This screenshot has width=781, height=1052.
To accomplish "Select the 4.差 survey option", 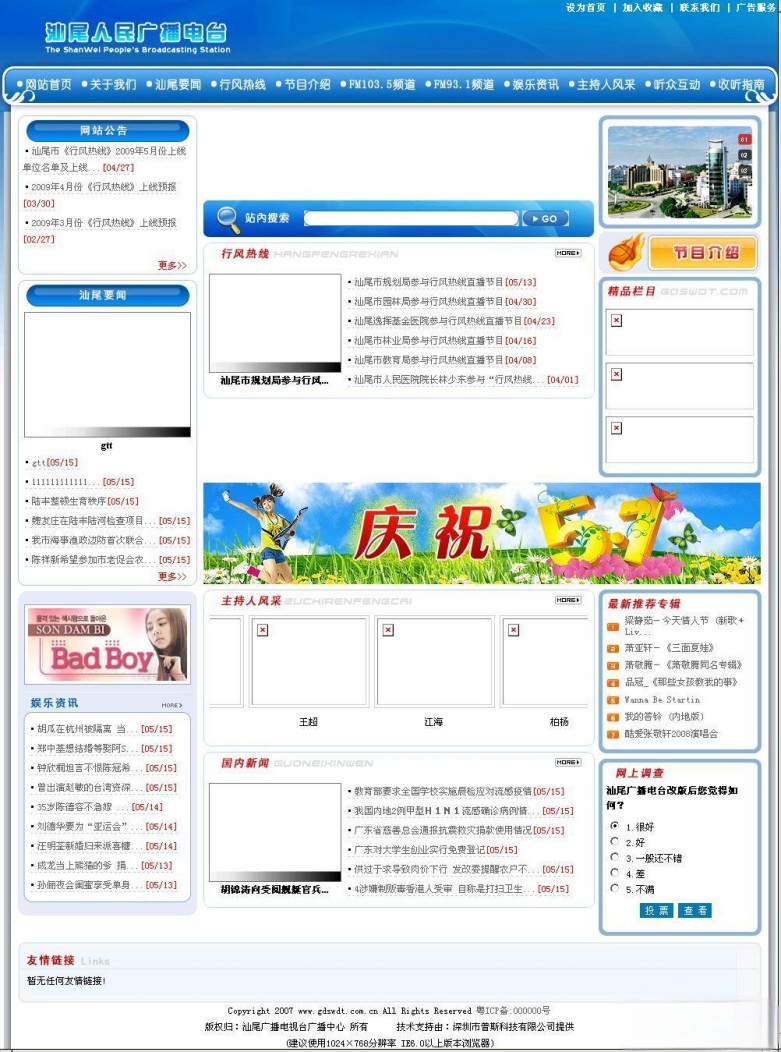I will [614, 873].
